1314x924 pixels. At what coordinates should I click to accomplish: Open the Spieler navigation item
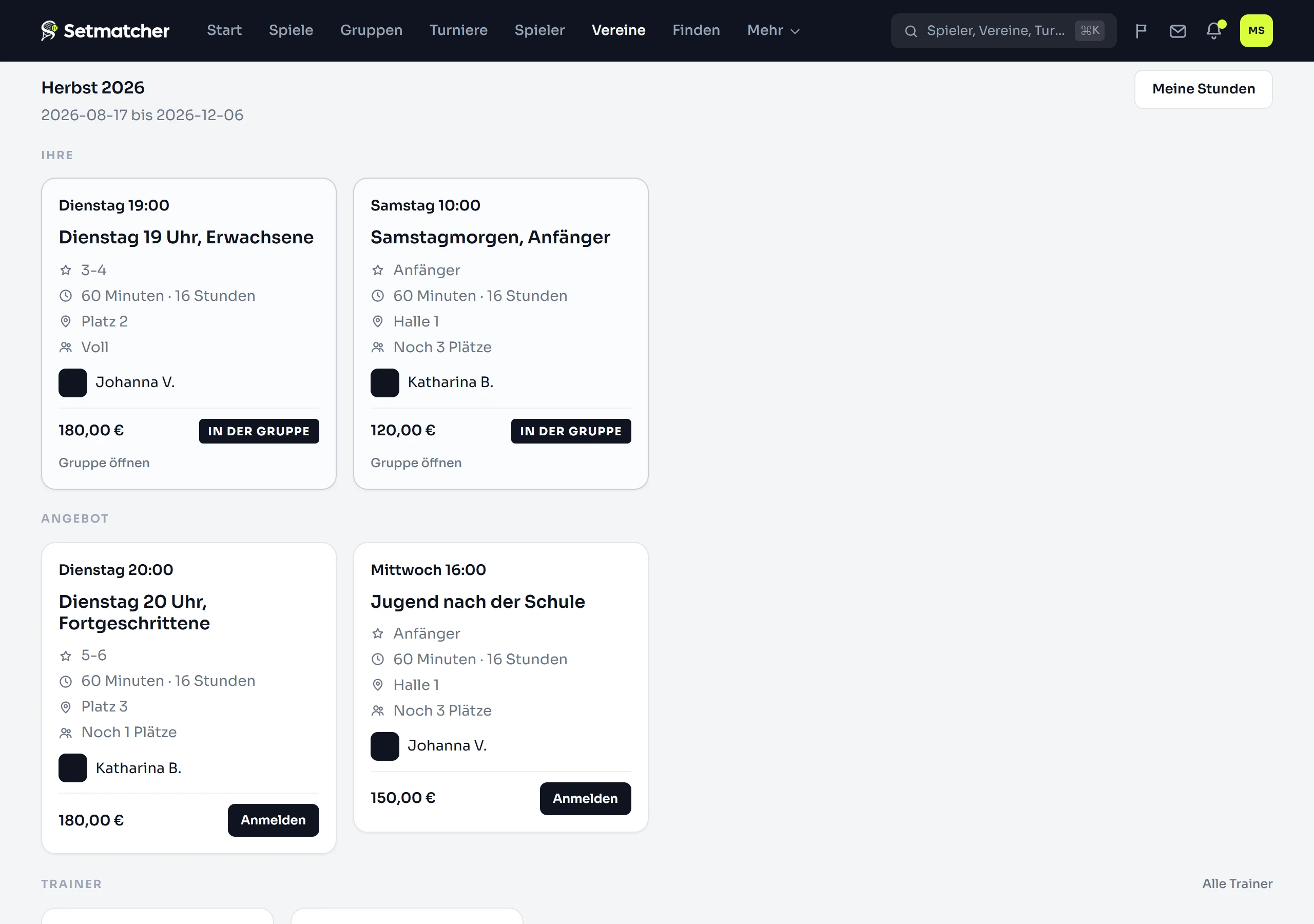tap(539, 30)
